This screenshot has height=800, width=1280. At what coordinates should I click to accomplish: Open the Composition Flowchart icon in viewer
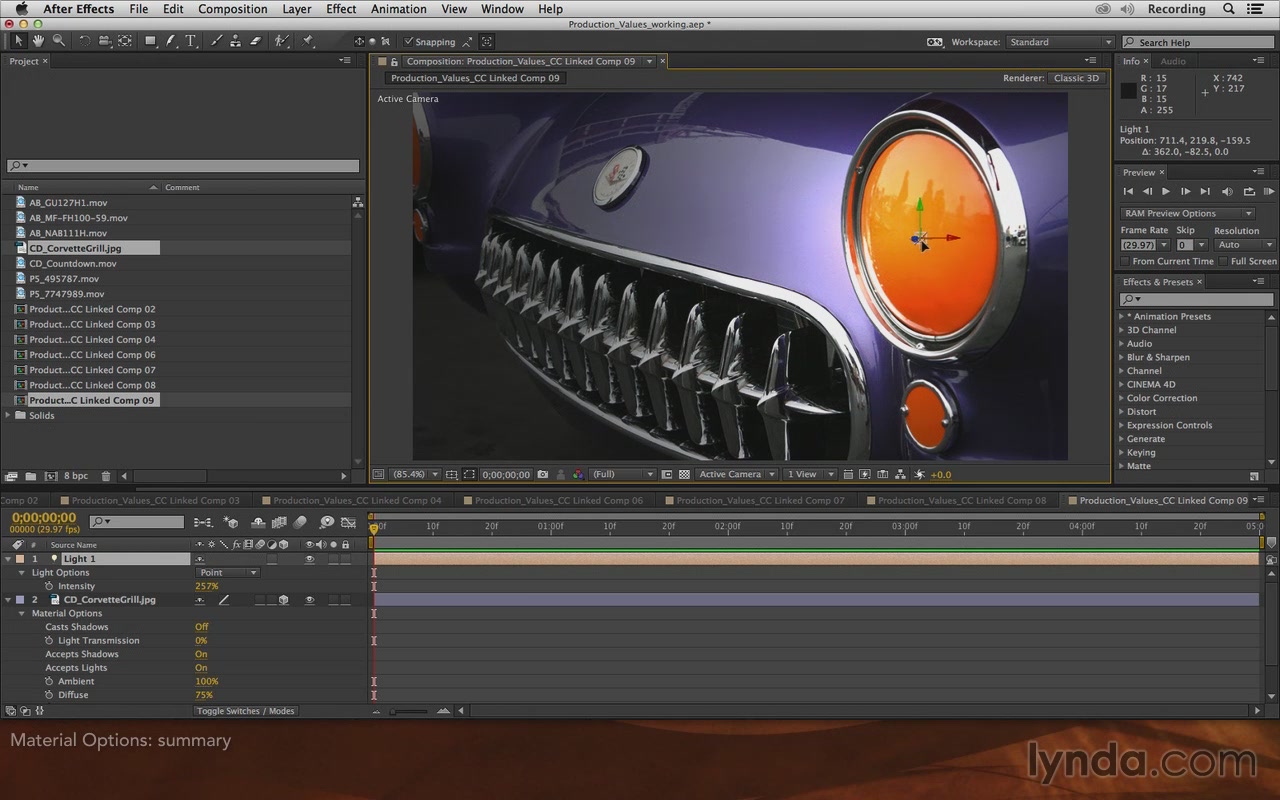899,474
